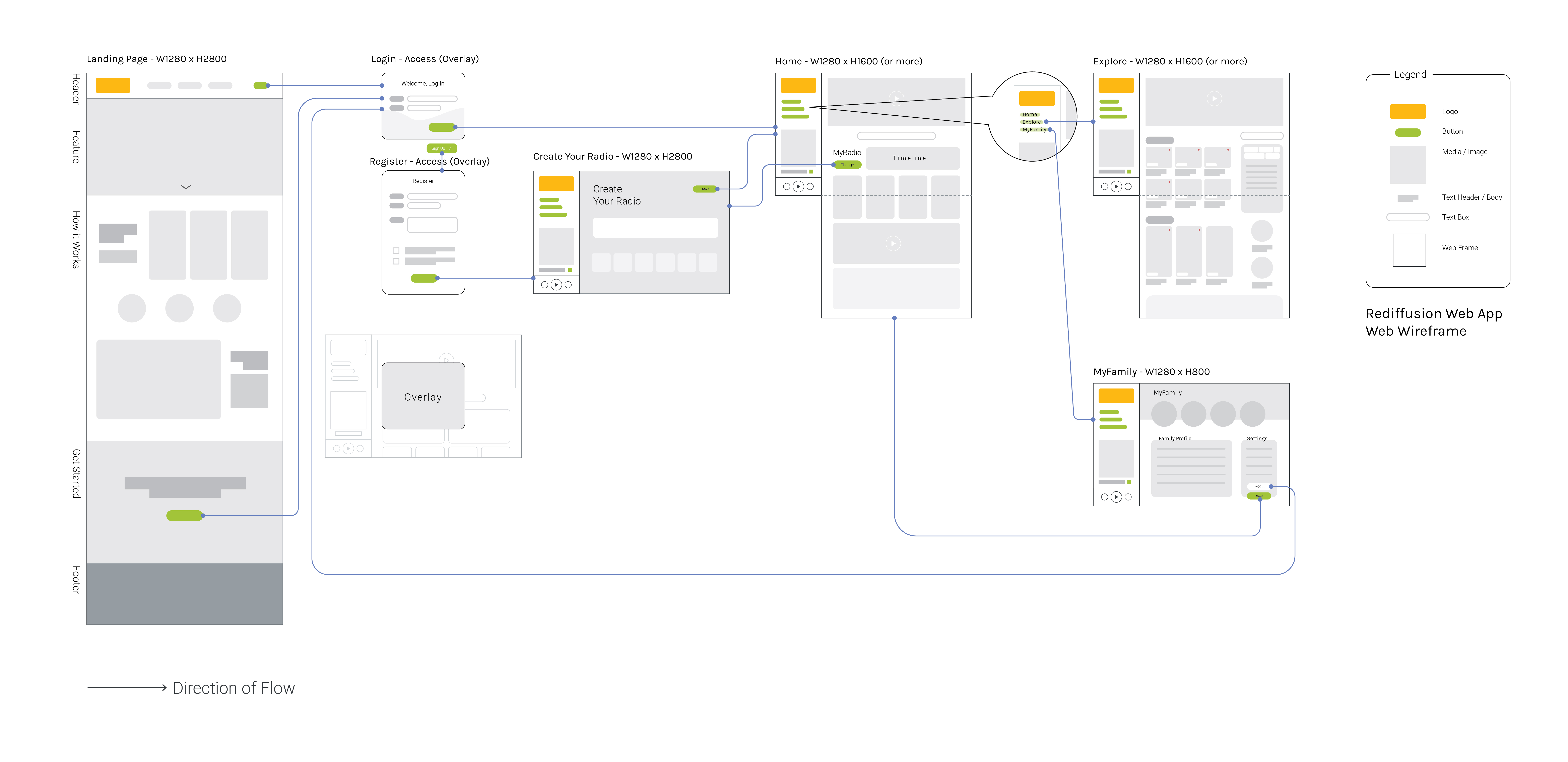Click the first tile in Create Your Radio
Image resolution: width=1568 pixels, height=762 pixels.
click(601, 262)
